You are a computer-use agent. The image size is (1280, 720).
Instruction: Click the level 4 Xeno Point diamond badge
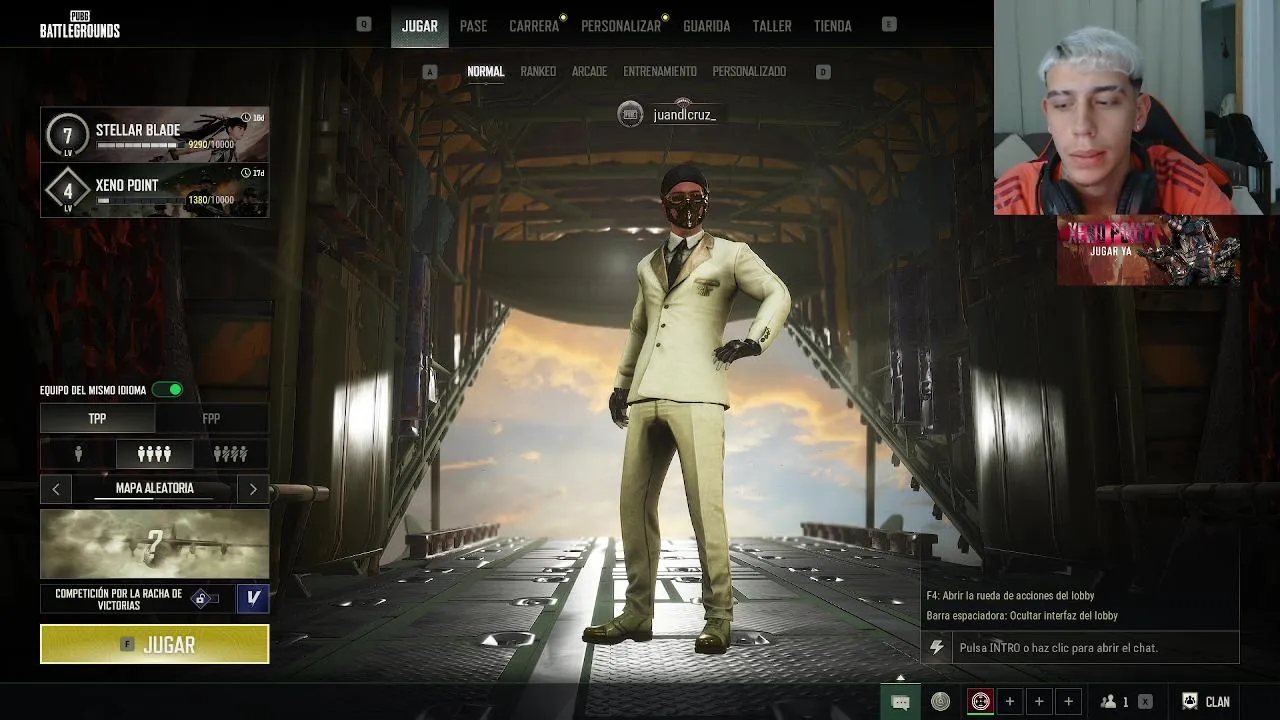[68, 190]
